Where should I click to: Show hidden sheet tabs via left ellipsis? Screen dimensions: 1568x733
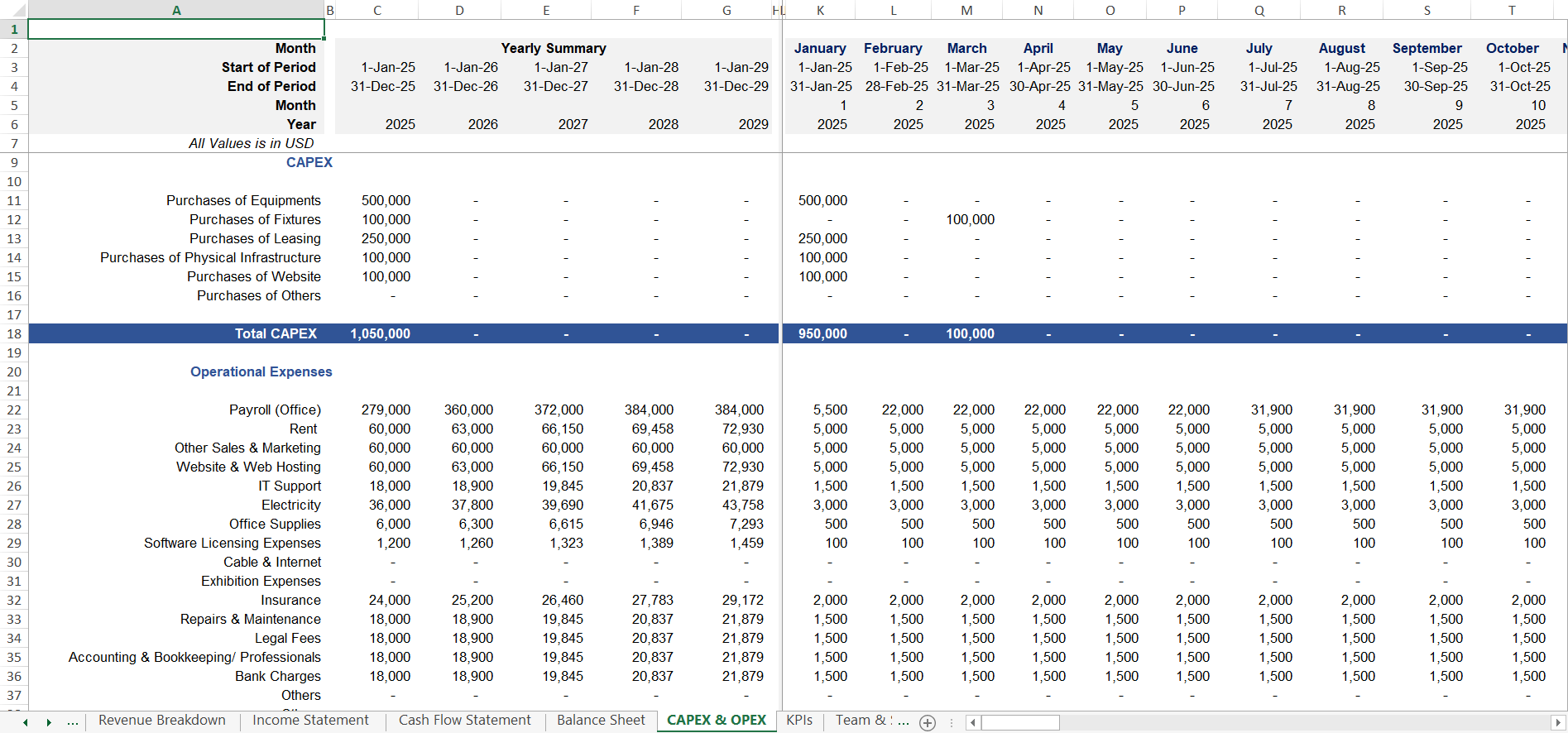(x=73, y=722)
